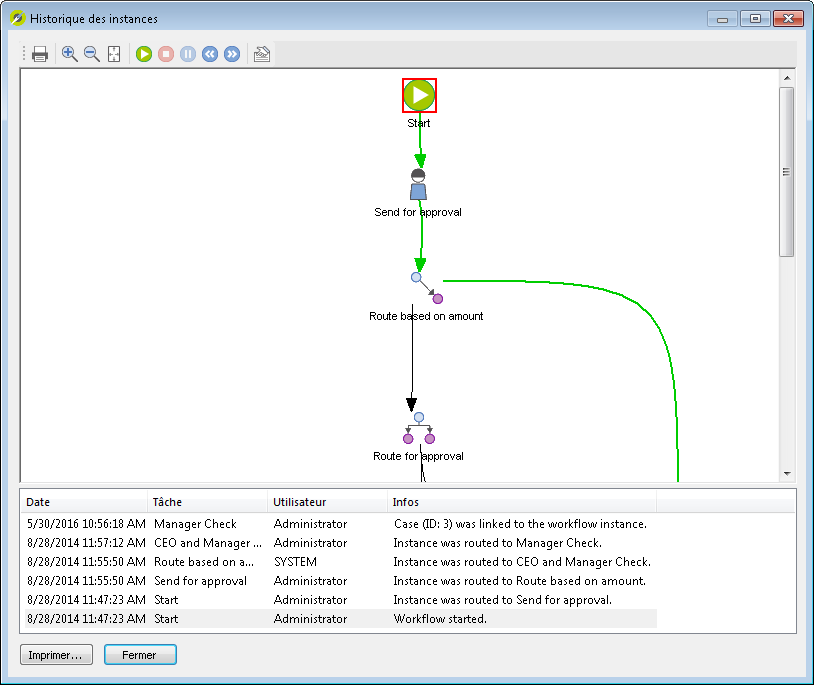Zoom out of the workflow diagram

[x=92, y=54]
